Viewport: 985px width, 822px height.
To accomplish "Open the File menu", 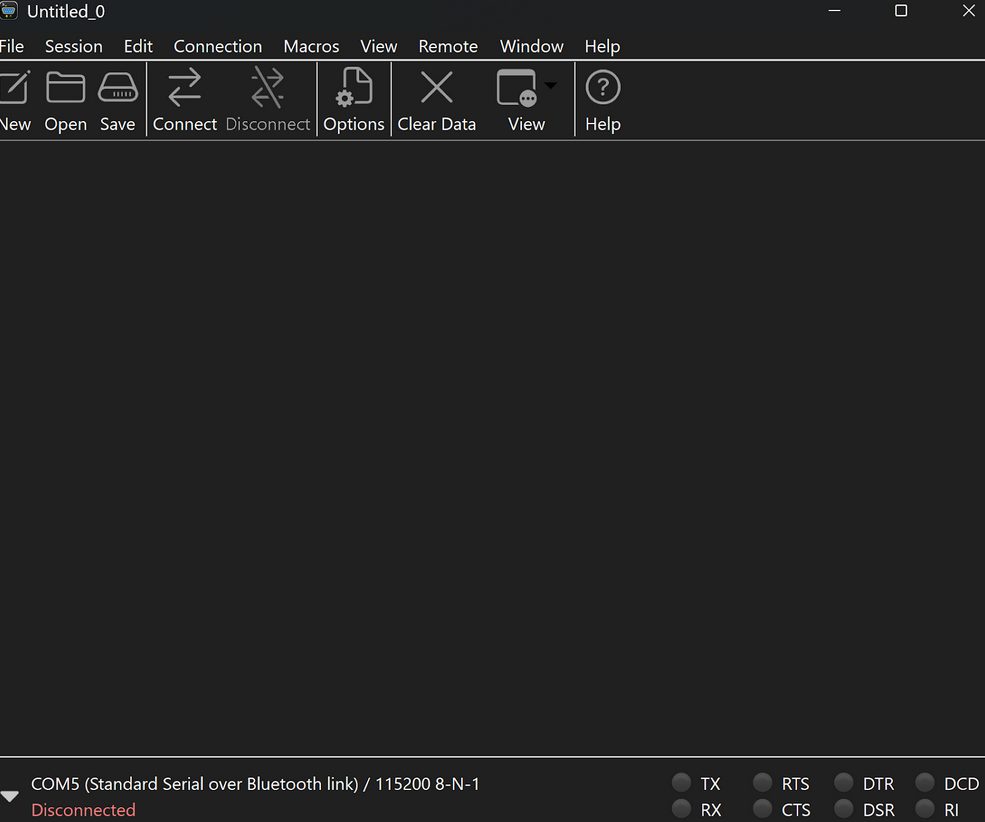I will pyautogui.click(x=11, y=46).
